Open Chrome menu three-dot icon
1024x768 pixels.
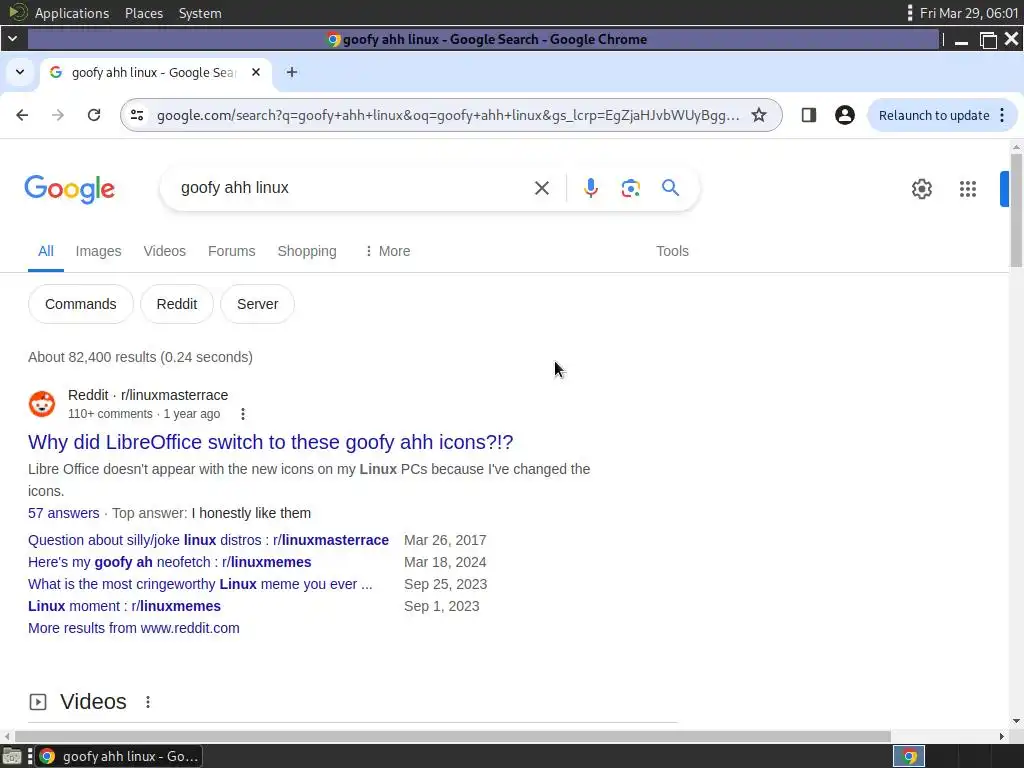[1002, 116]
